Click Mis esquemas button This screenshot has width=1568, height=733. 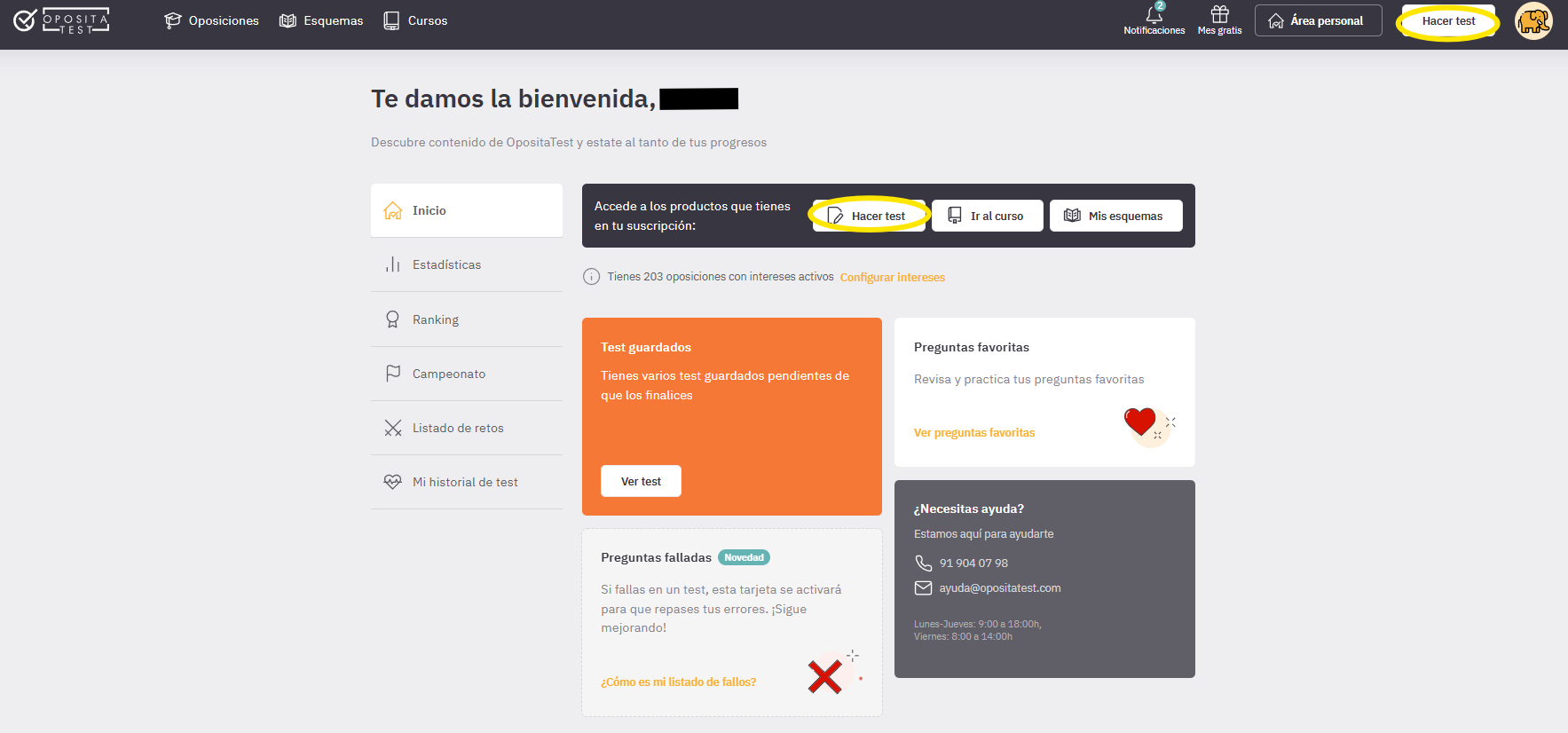click(x=1116, y=216)
